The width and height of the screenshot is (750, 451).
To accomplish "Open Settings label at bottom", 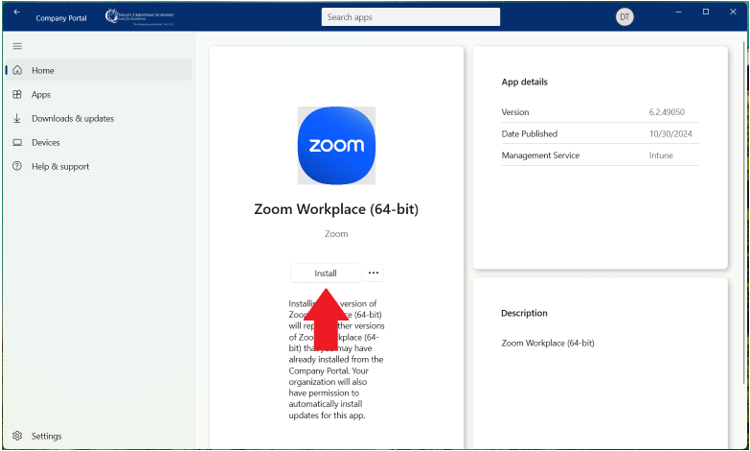I will [46, 436].
